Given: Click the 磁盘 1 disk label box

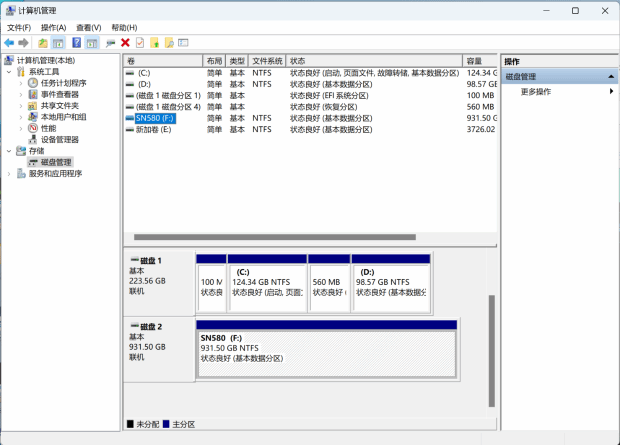Looking at the screenshot, I should (x=159, y=283).
